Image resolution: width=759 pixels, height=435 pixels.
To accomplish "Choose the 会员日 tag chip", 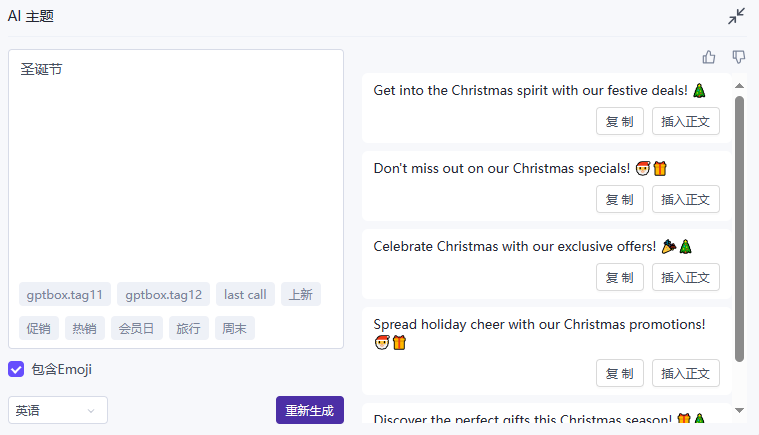I will coord(136,328).
